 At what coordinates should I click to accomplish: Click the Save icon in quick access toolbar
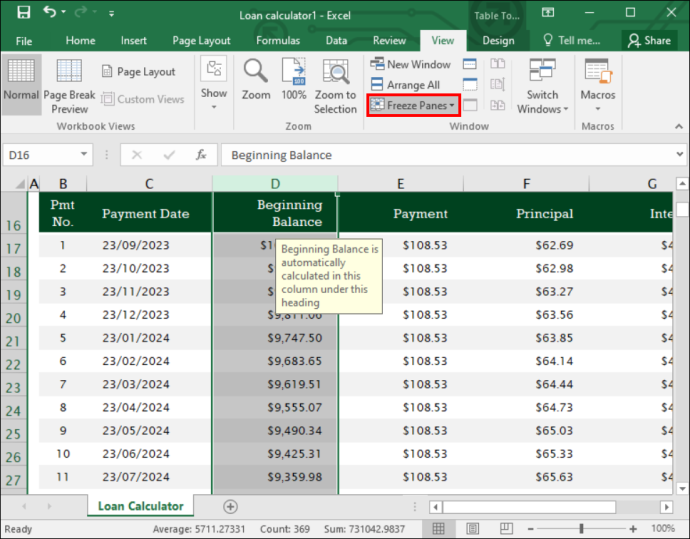[24, 12]
